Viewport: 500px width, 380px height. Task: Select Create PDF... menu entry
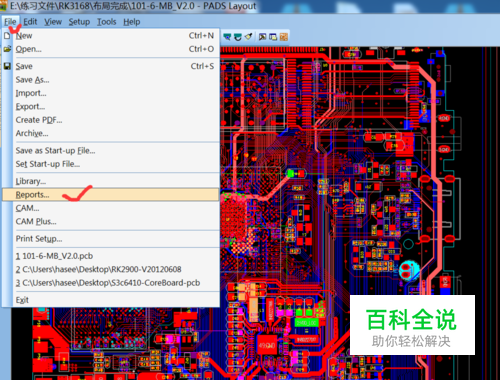point(111,120)
